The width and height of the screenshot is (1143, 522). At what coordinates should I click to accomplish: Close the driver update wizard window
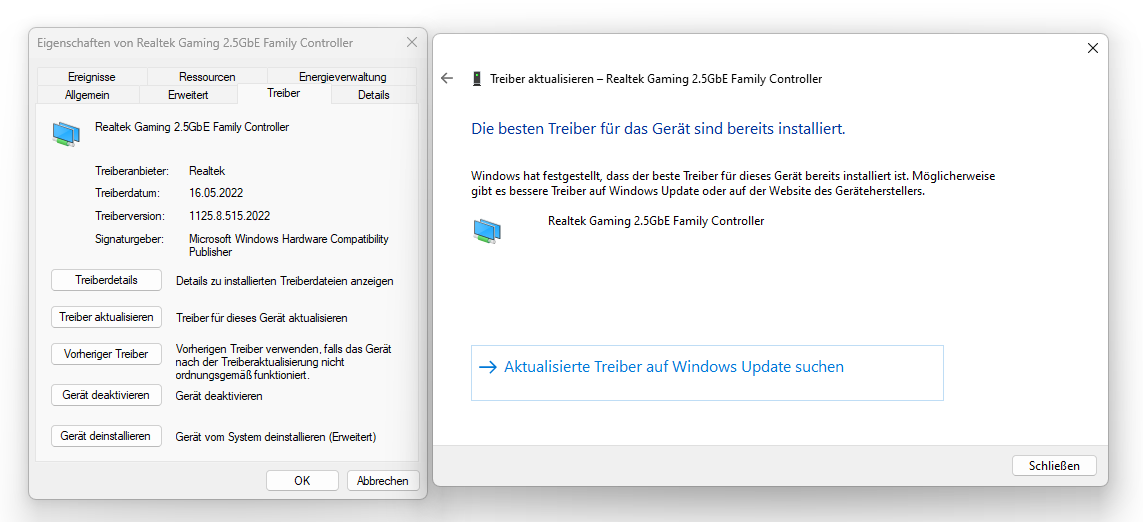pyautogui.click(x=1092, y=48)
